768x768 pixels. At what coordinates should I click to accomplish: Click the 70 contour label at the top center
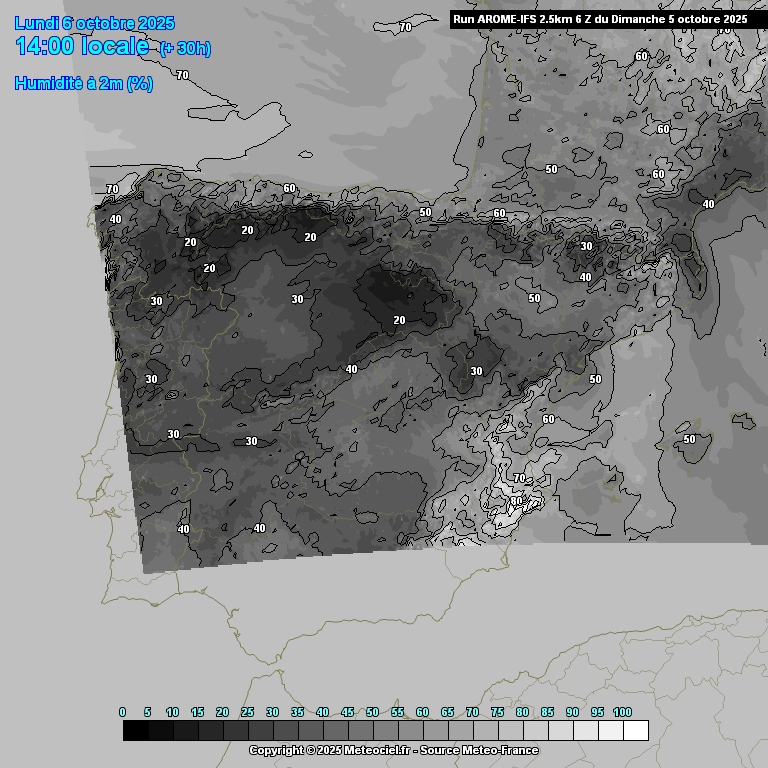pos(405,28)
